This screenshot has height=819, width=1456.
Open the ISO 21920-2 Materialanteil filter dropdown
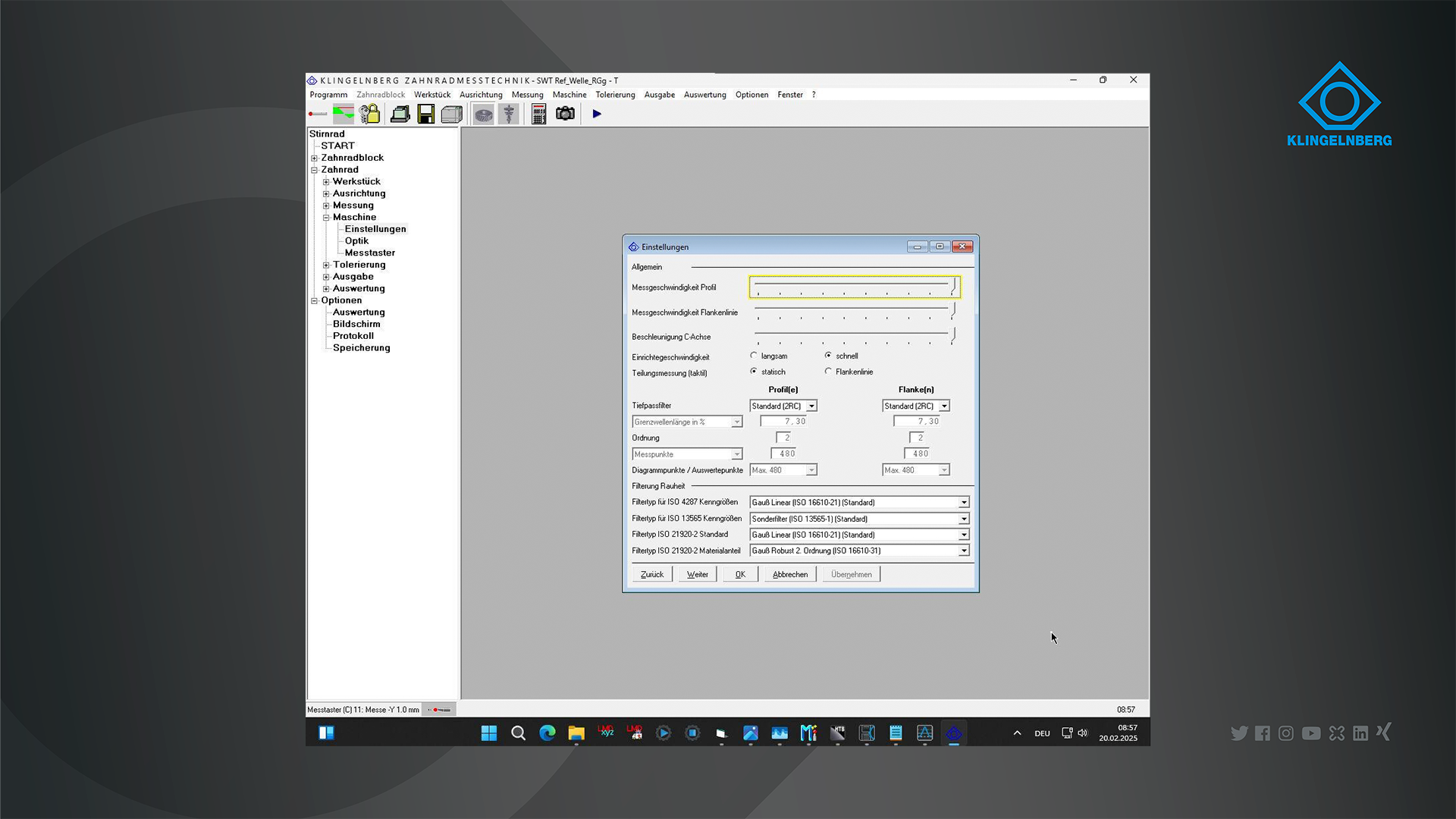[859, 551]
